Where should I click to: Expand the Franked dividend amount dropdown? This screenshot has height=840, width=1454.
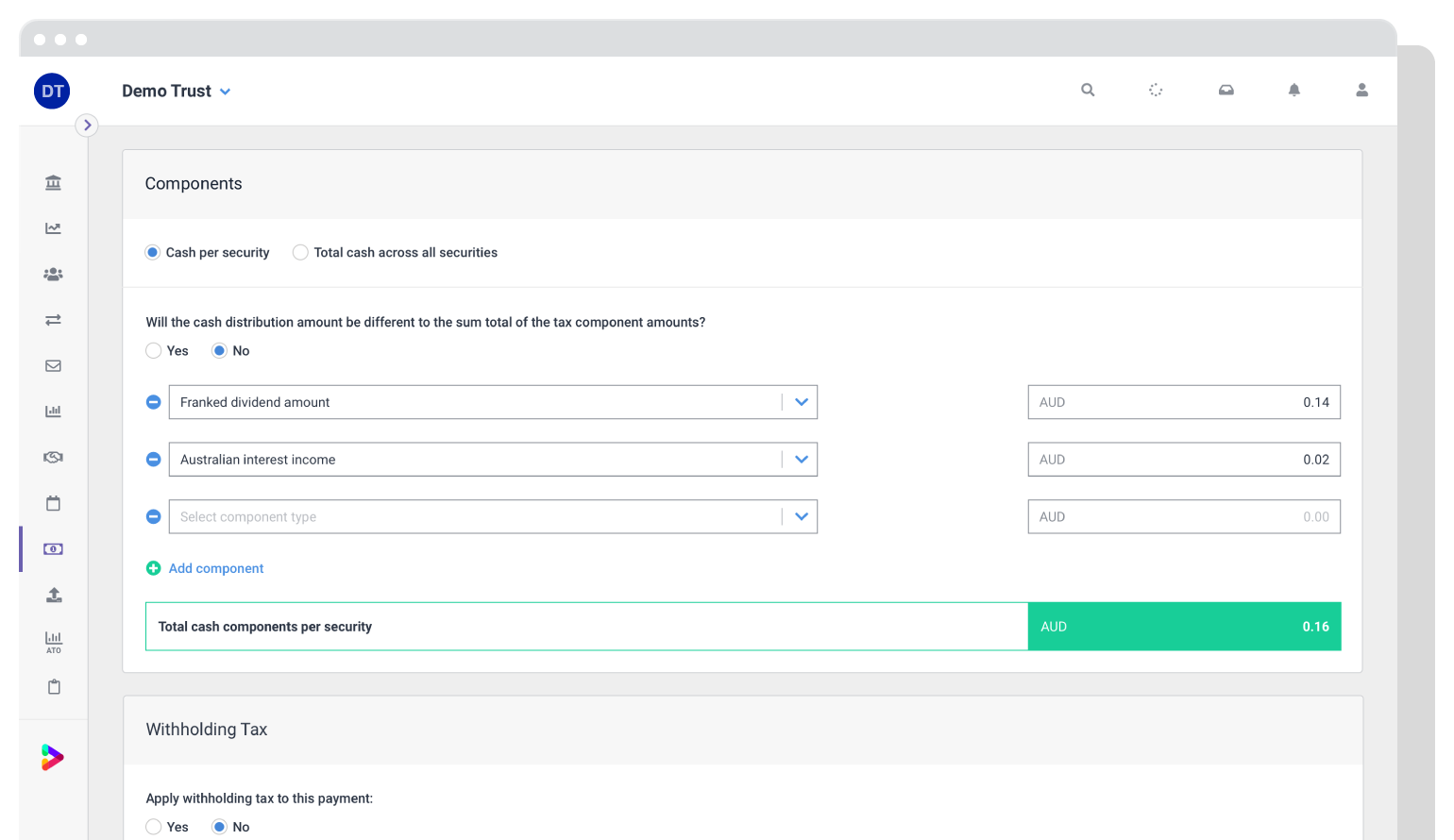[x=802, y=402]
